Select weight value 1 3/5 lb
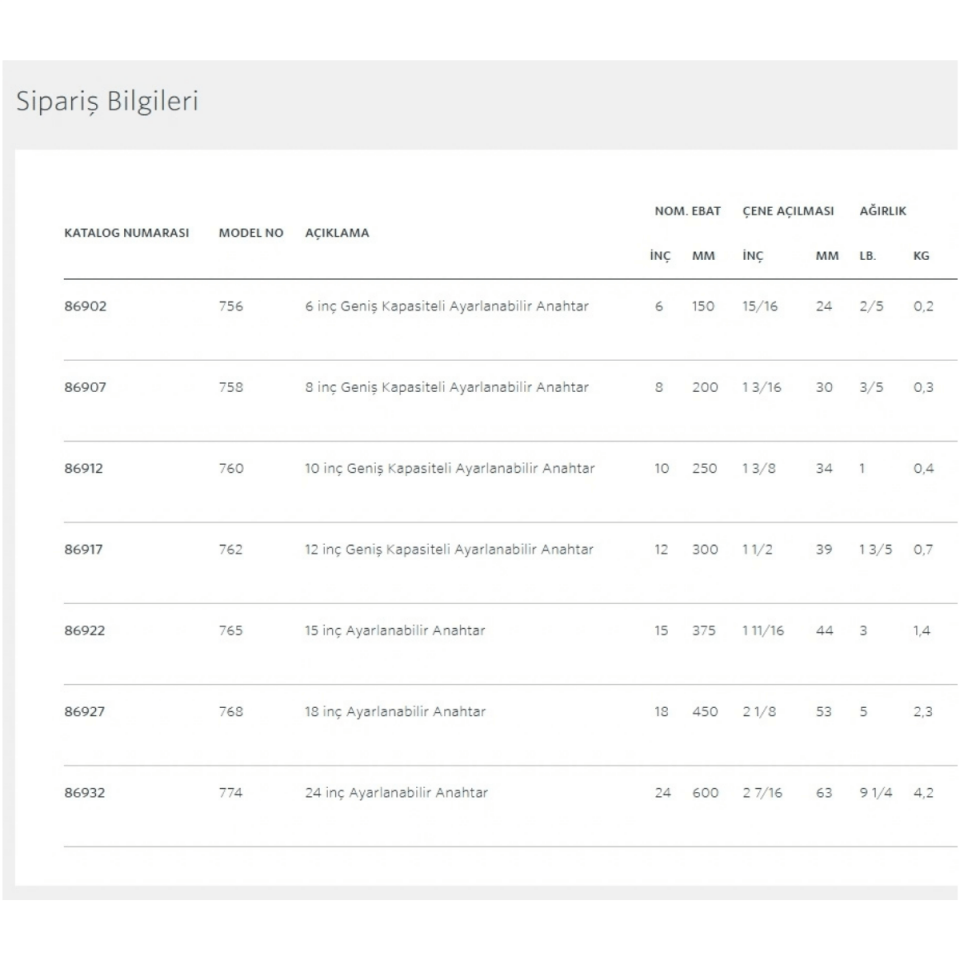 click(x=876, y=549)
